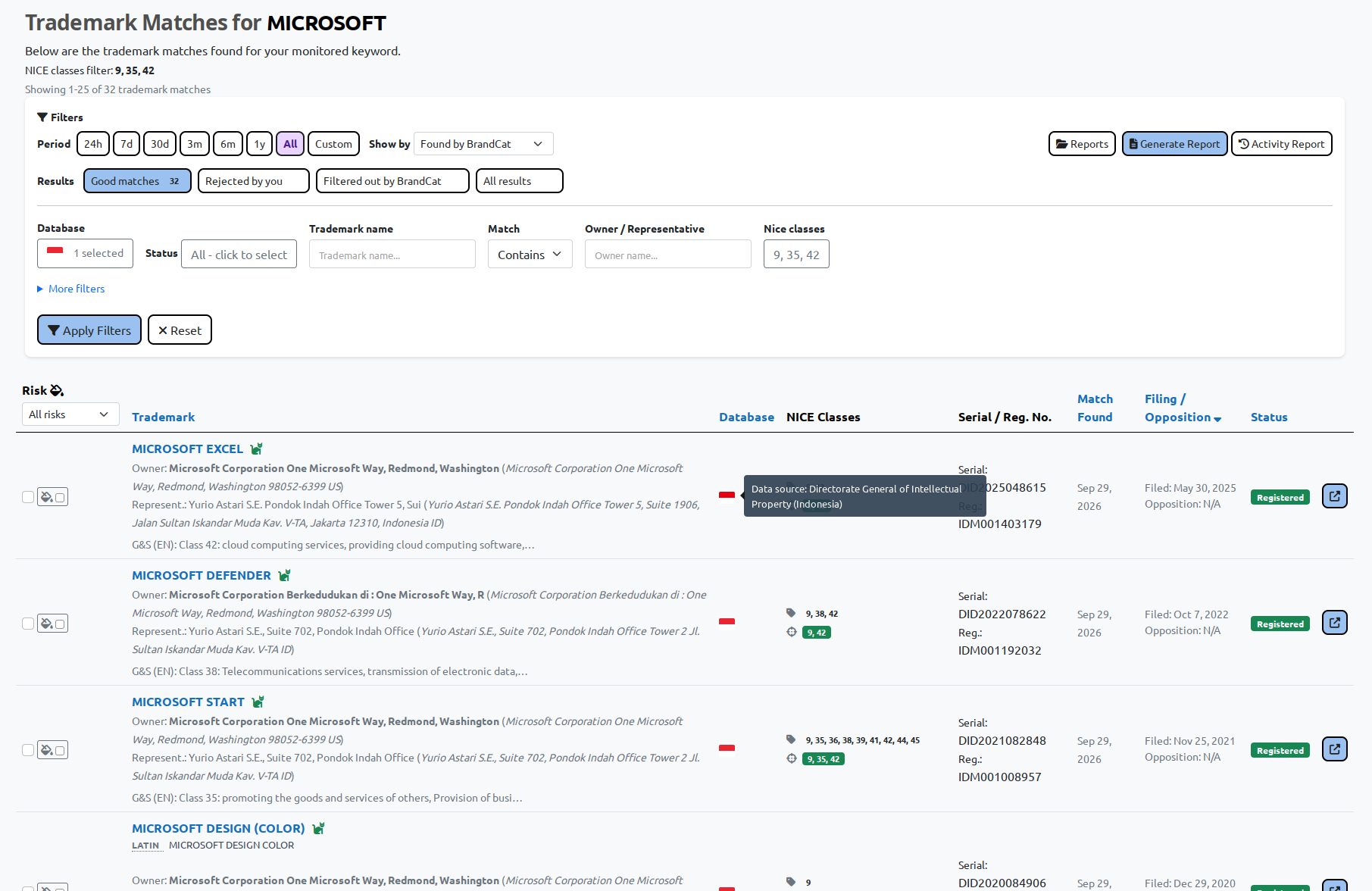
Task: Click the Reset button
Action: [x=180, y=330]
